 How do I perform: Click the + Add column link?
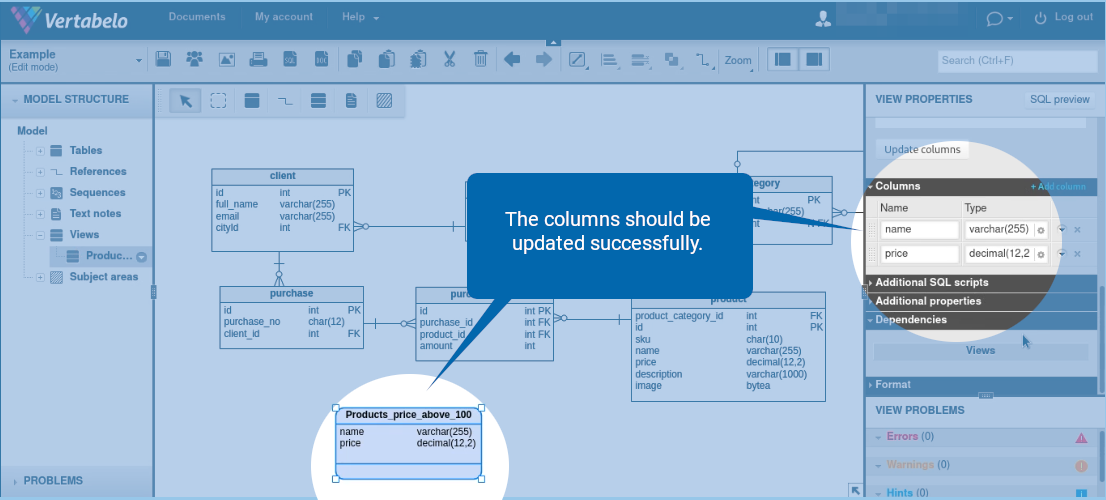(x=1057, y=187)
